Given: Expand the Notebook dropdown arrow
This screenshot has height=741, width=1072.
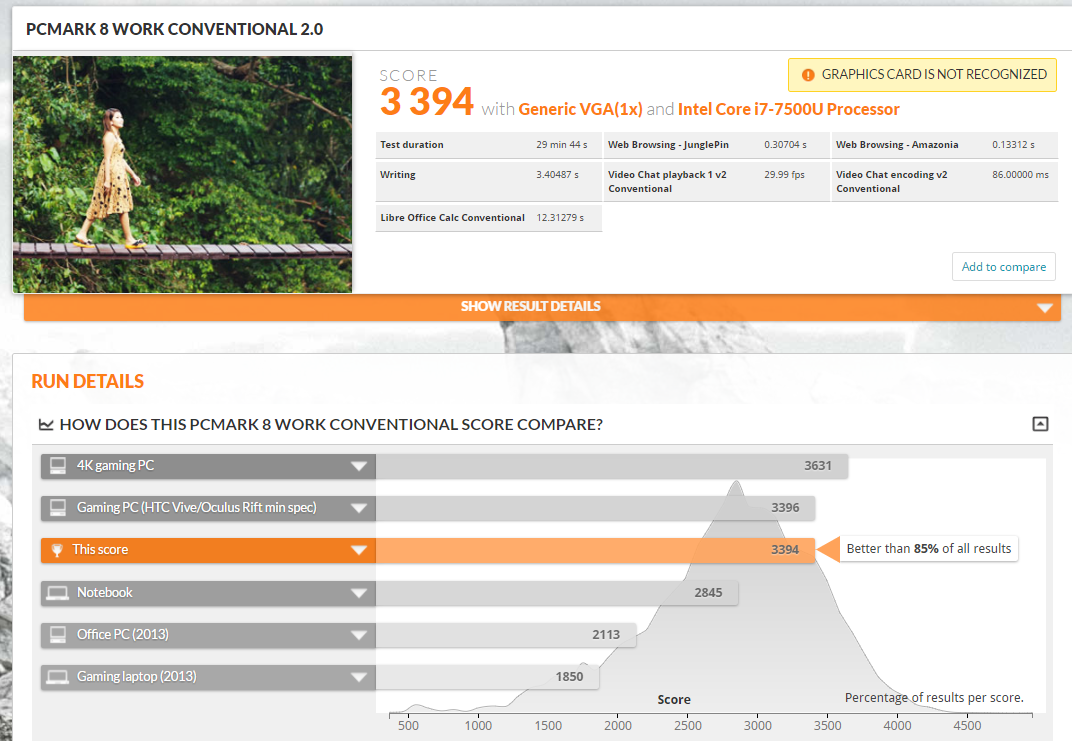Looking at the screenshot, I should point(359,593).
